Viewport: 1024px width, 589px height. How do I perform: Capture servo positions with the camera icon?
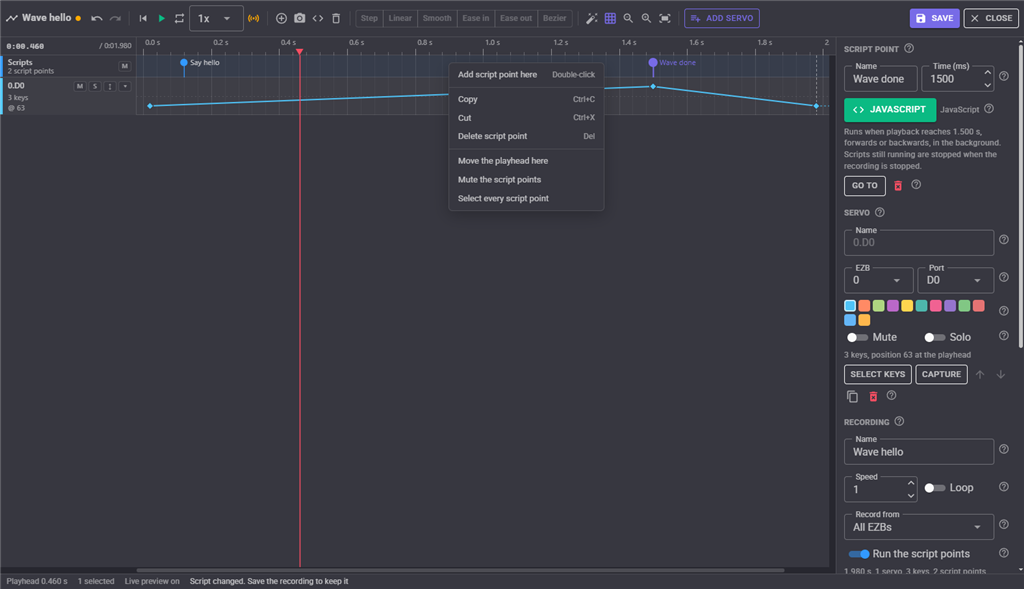coord(300,18)
